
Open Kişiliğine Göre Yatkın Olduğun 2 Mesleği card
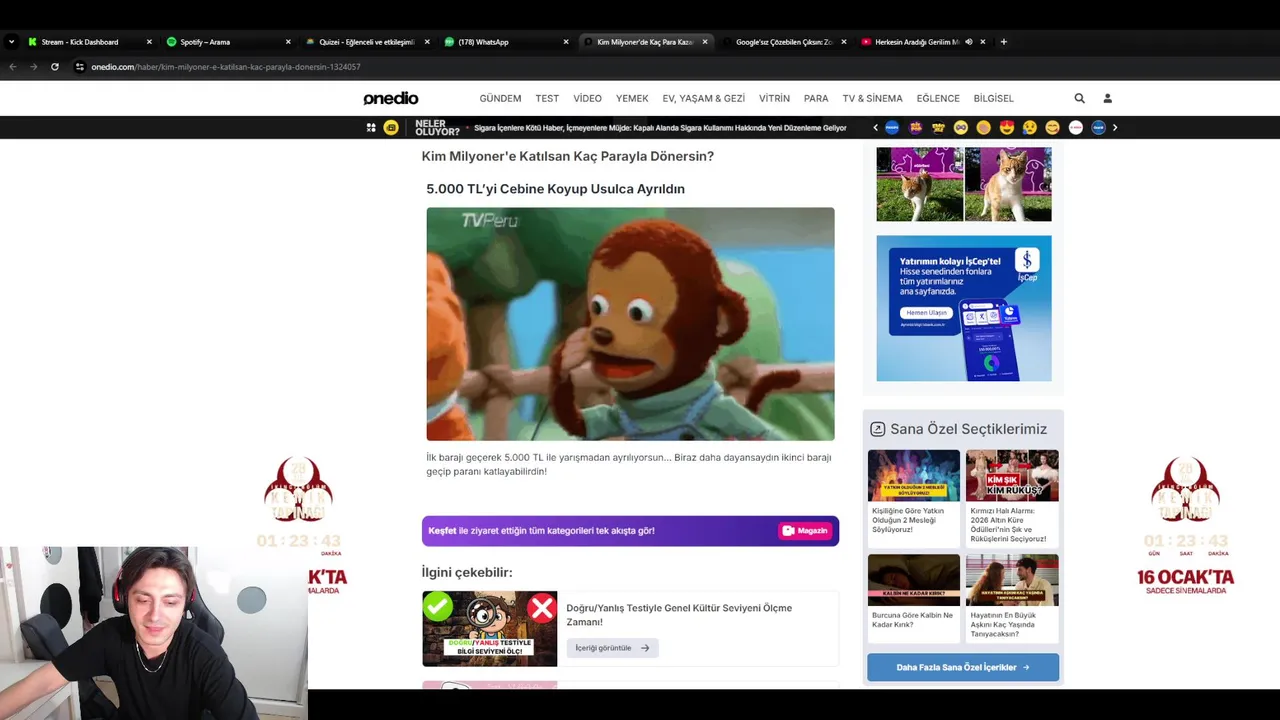pos(913,498)
